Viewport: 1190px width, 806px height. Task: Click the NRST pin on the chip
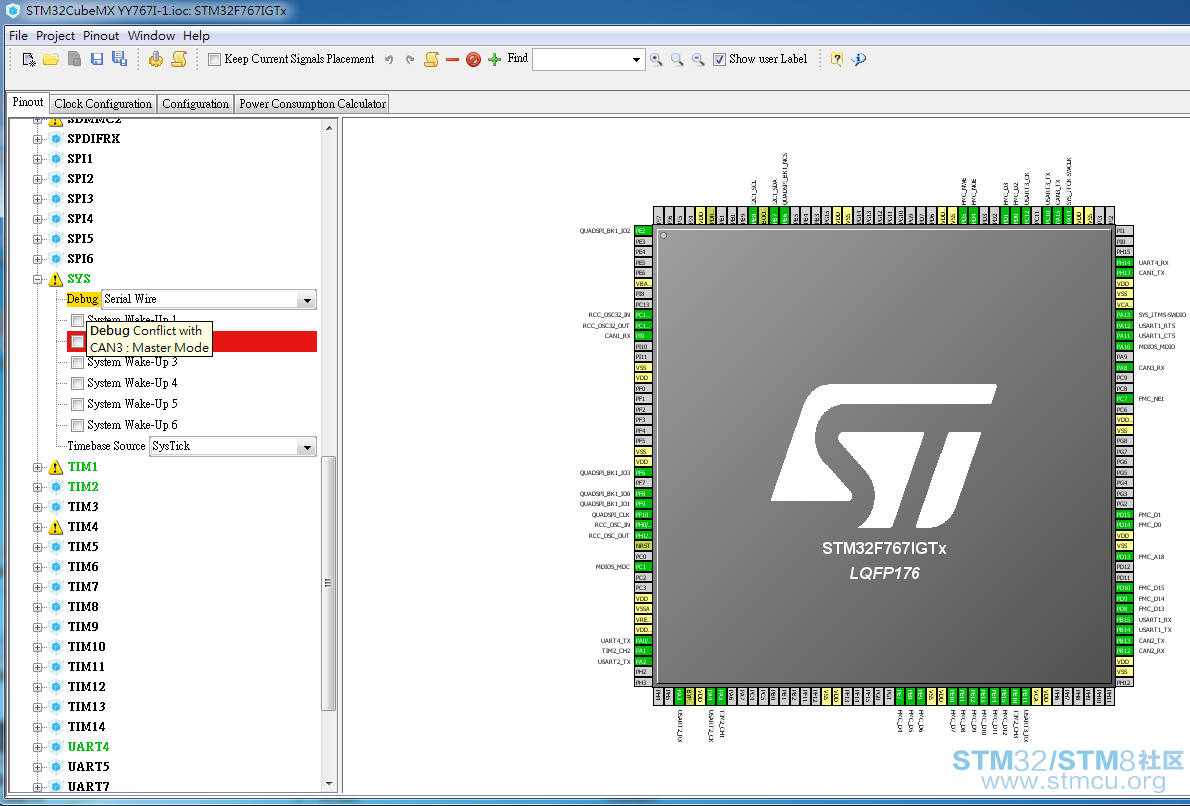pos(643,546)
